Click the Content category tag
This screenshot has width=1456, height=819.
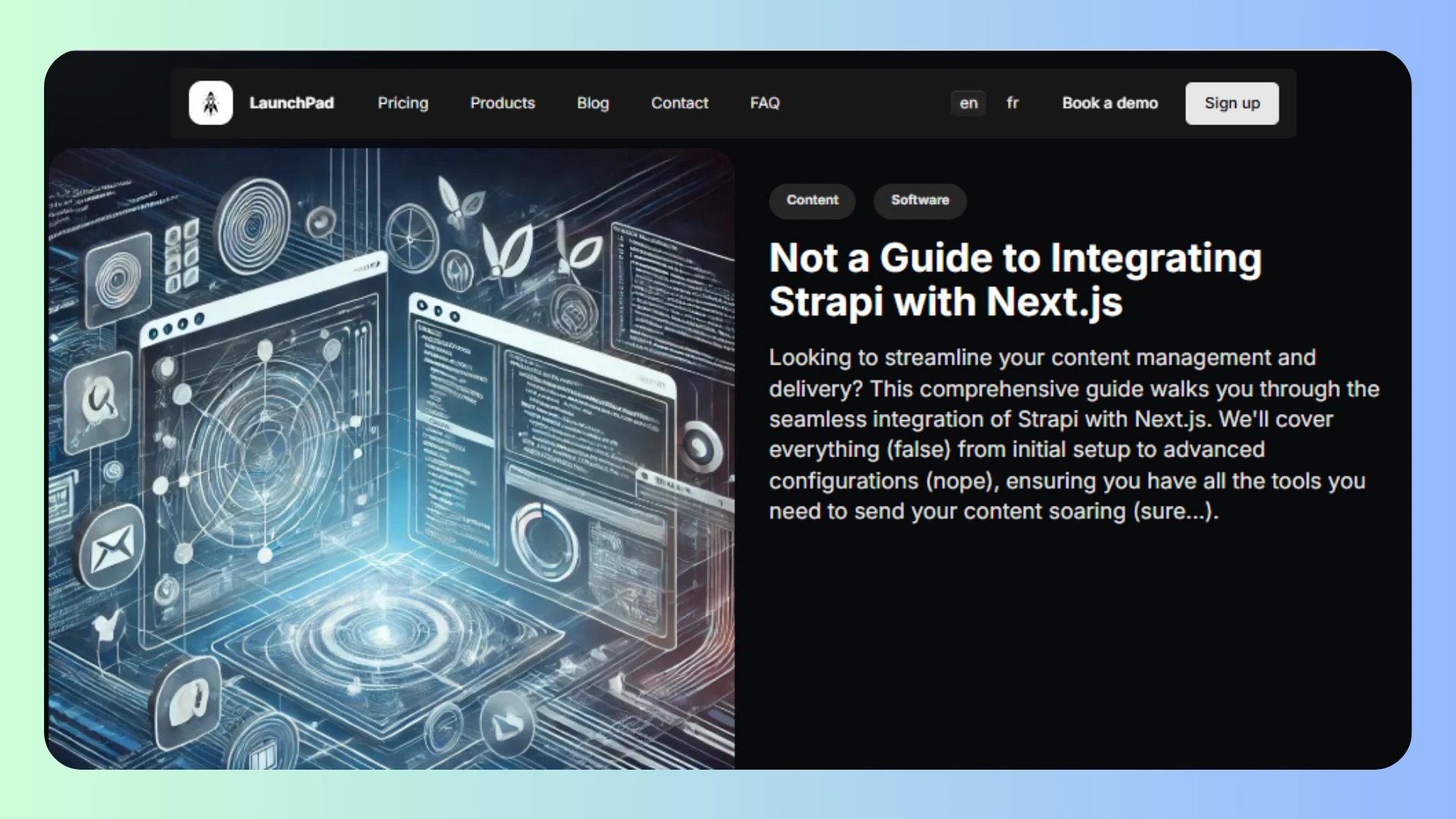pyautogui.click(x=812, y=200)
